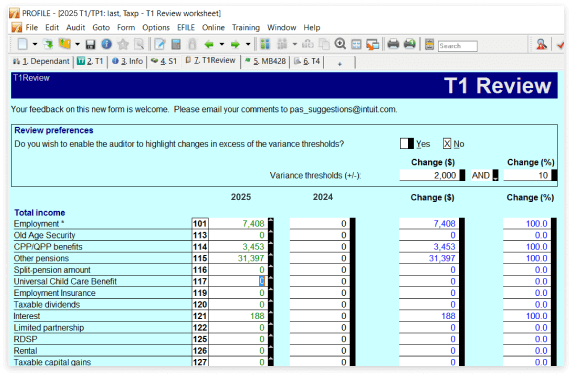Click the green-arrow import file icon
The width and height of the screenshot is (572, 376).
pyautogui.click(x=48, y=44)
